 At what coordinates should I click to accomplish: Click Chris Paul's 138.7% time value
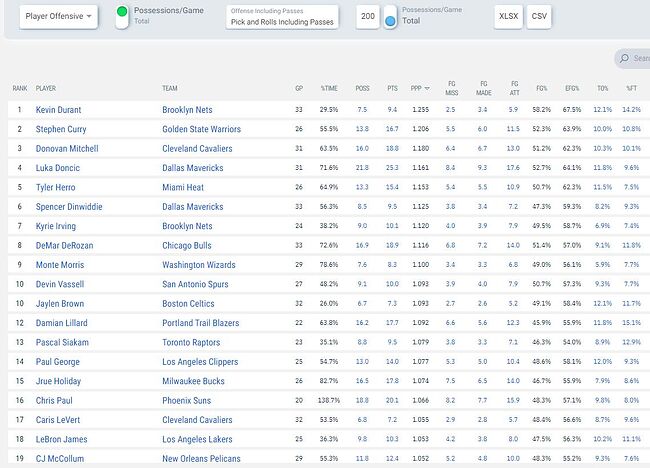click(x=329, y=401)
